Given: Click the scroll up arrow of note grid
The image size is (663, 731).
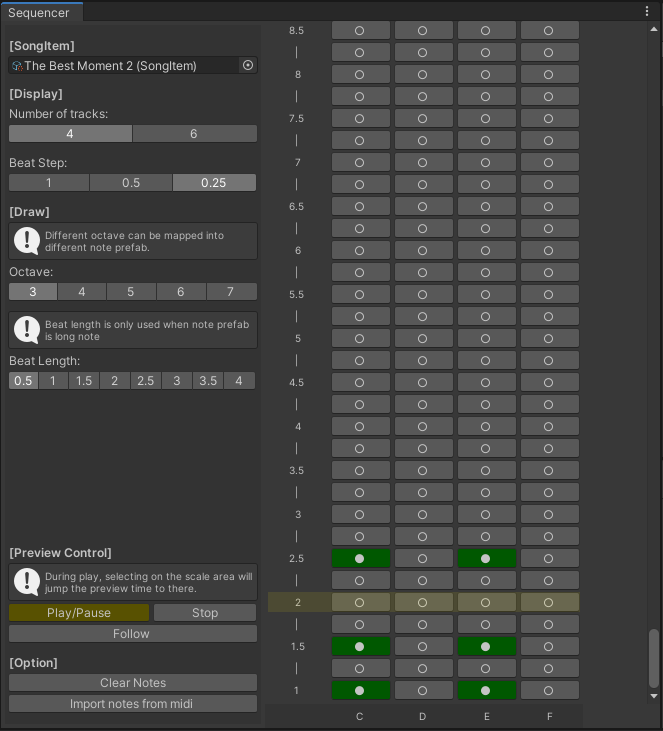Looking at the screenshot, I should pyautogui.click(x=654, y=29).
